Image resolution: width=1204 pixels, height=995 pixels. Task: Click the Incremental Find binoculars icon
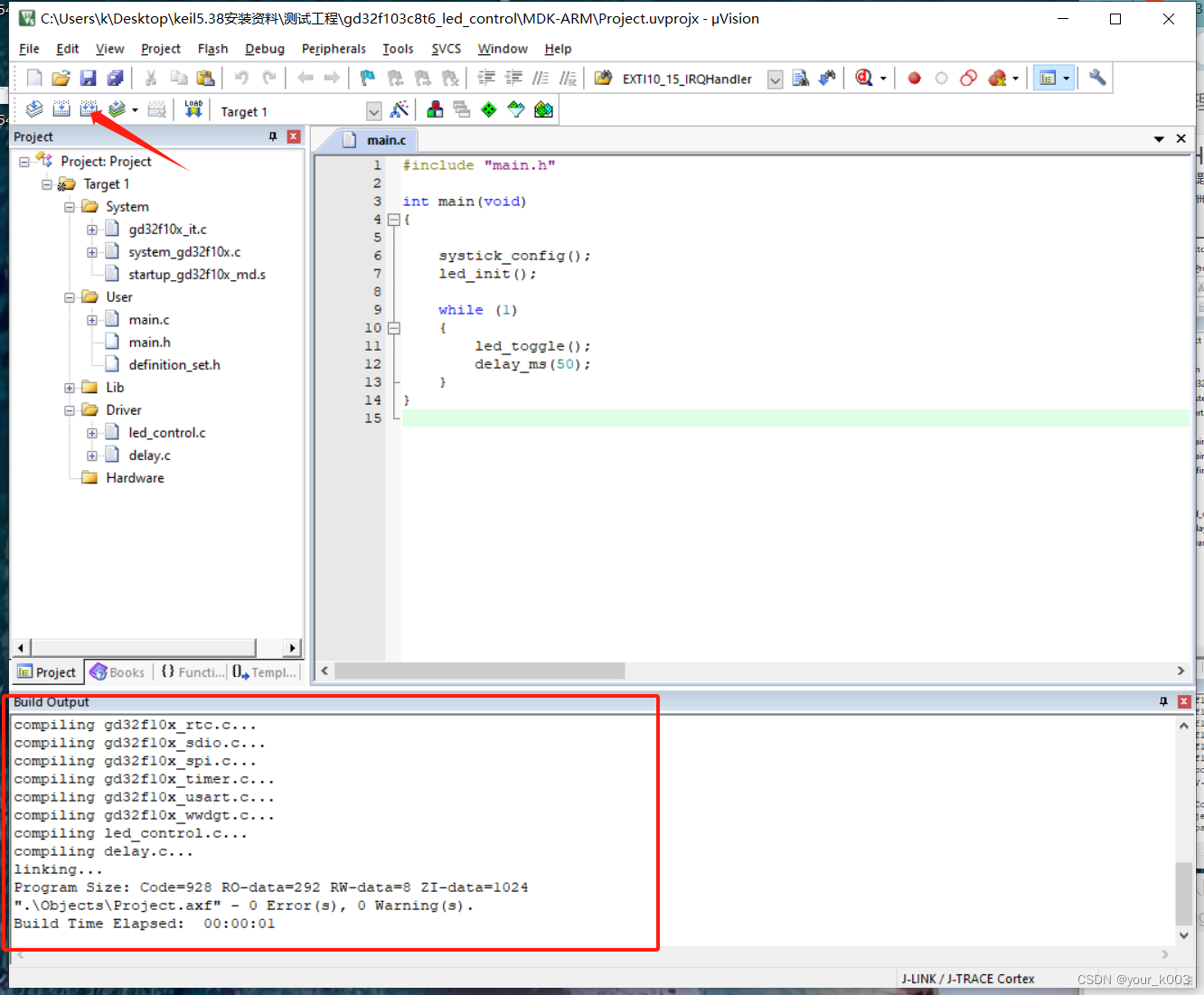827,79
